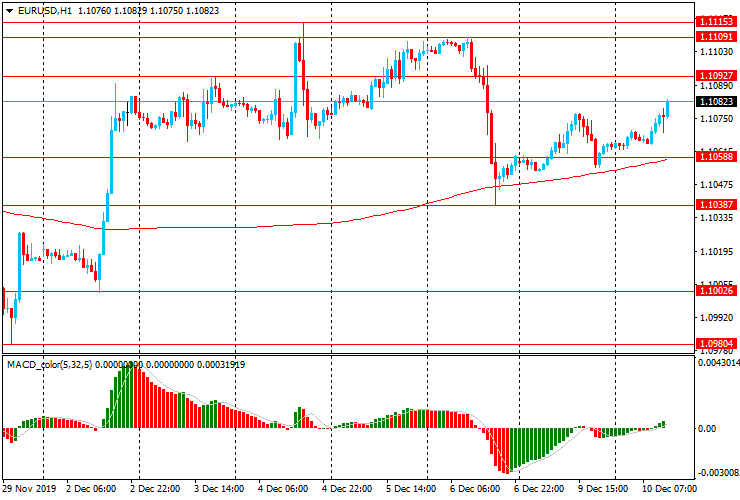Viewport: 740px width, 500px height.
Task: Click the 29 Nov 2019 time label
Action: pos(30,489)
